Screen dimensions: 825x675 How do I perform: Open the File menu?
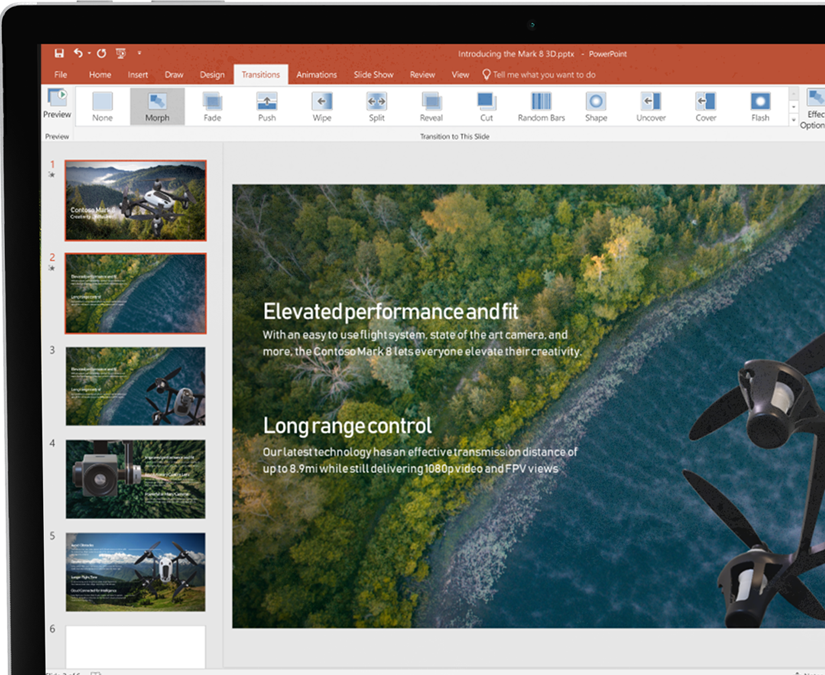pos(61,75)
